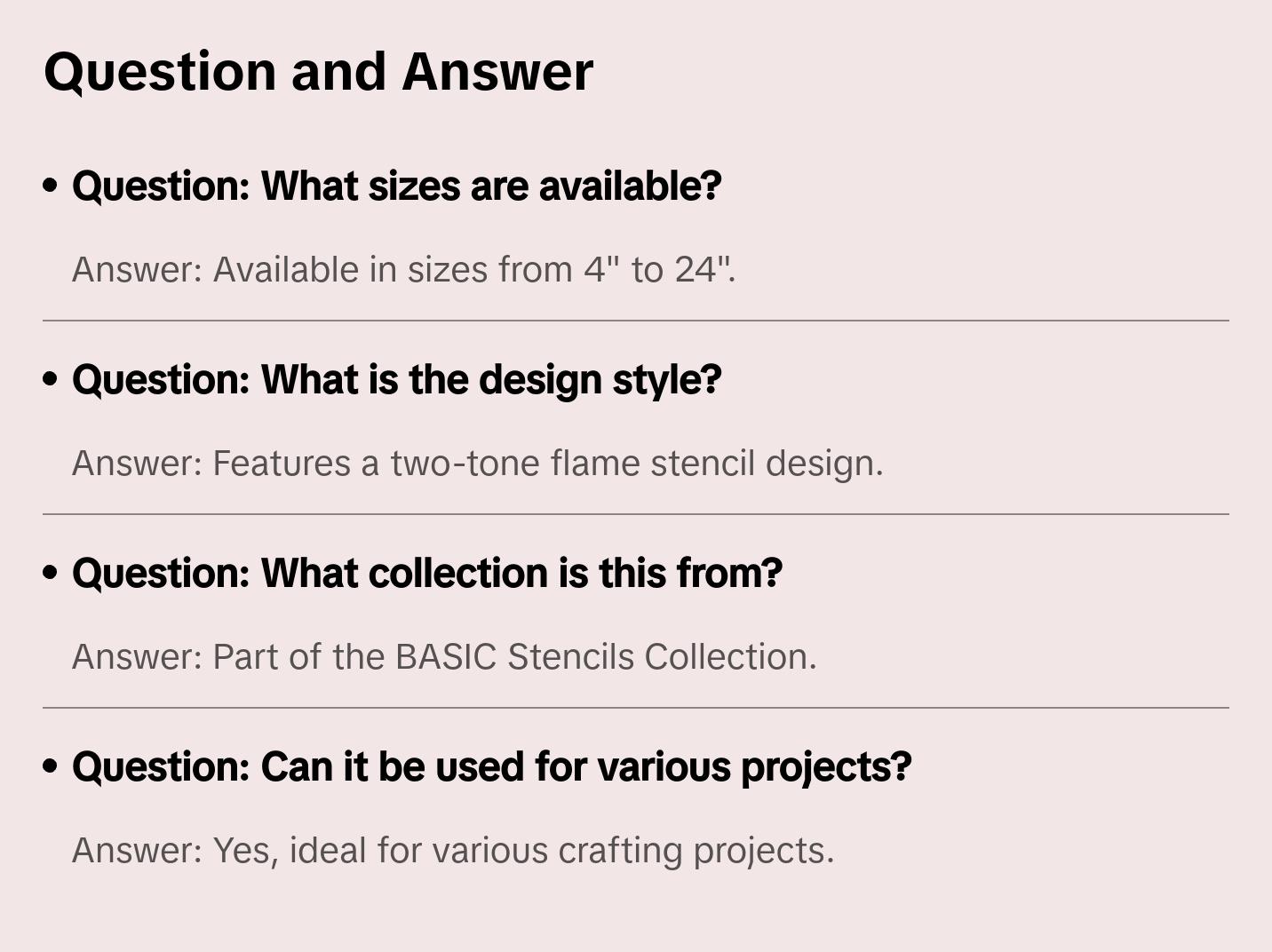Click the bullet beside the sizes question
The image size is (1272, 952).
click(51, 186)
